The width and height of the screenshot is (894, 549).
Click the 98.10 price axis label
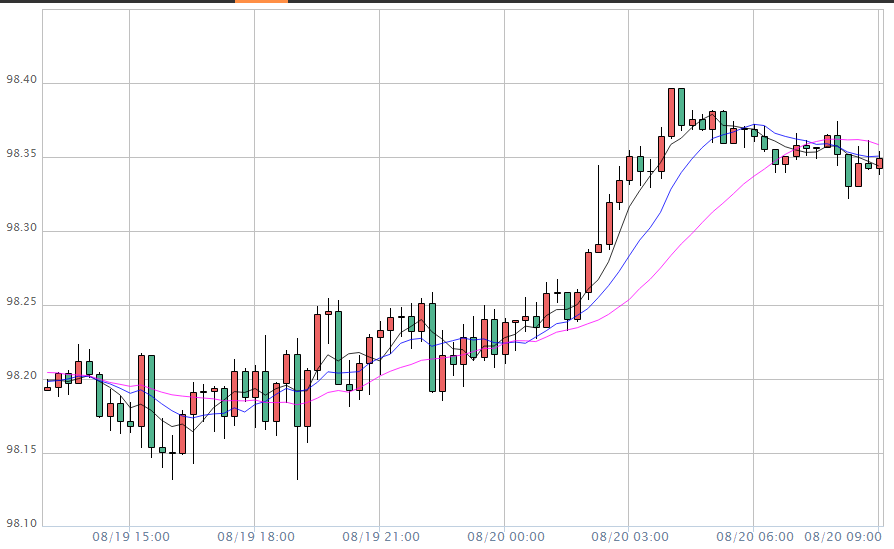tap(22, 523)
